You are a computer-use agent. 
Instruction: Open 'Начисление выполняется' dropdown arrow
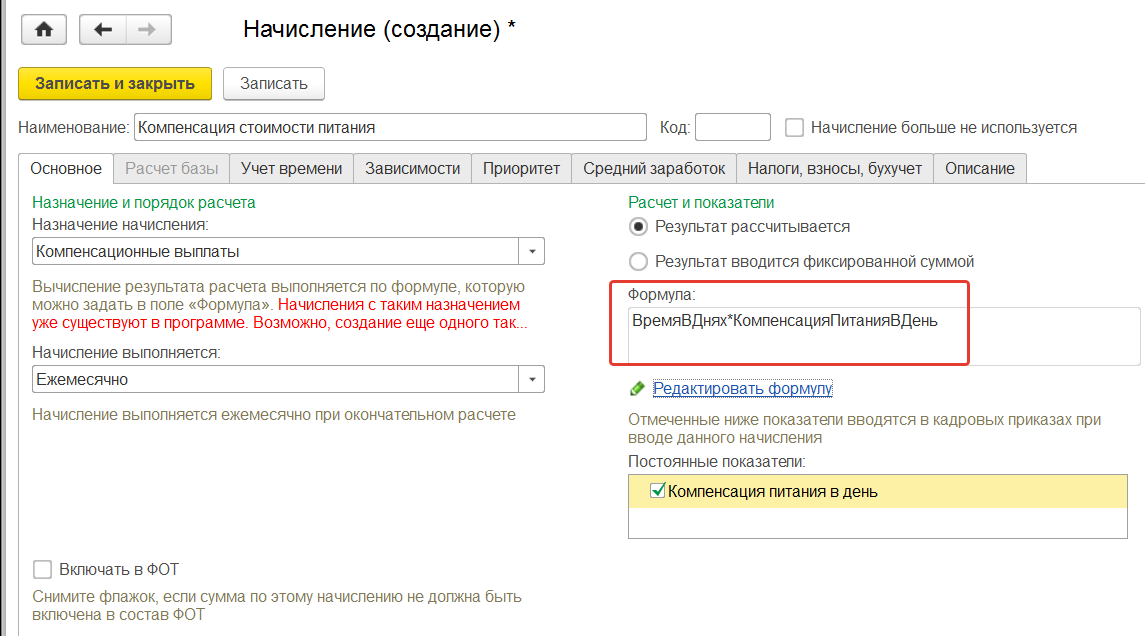pyautogui.click(x=532, y=380)
